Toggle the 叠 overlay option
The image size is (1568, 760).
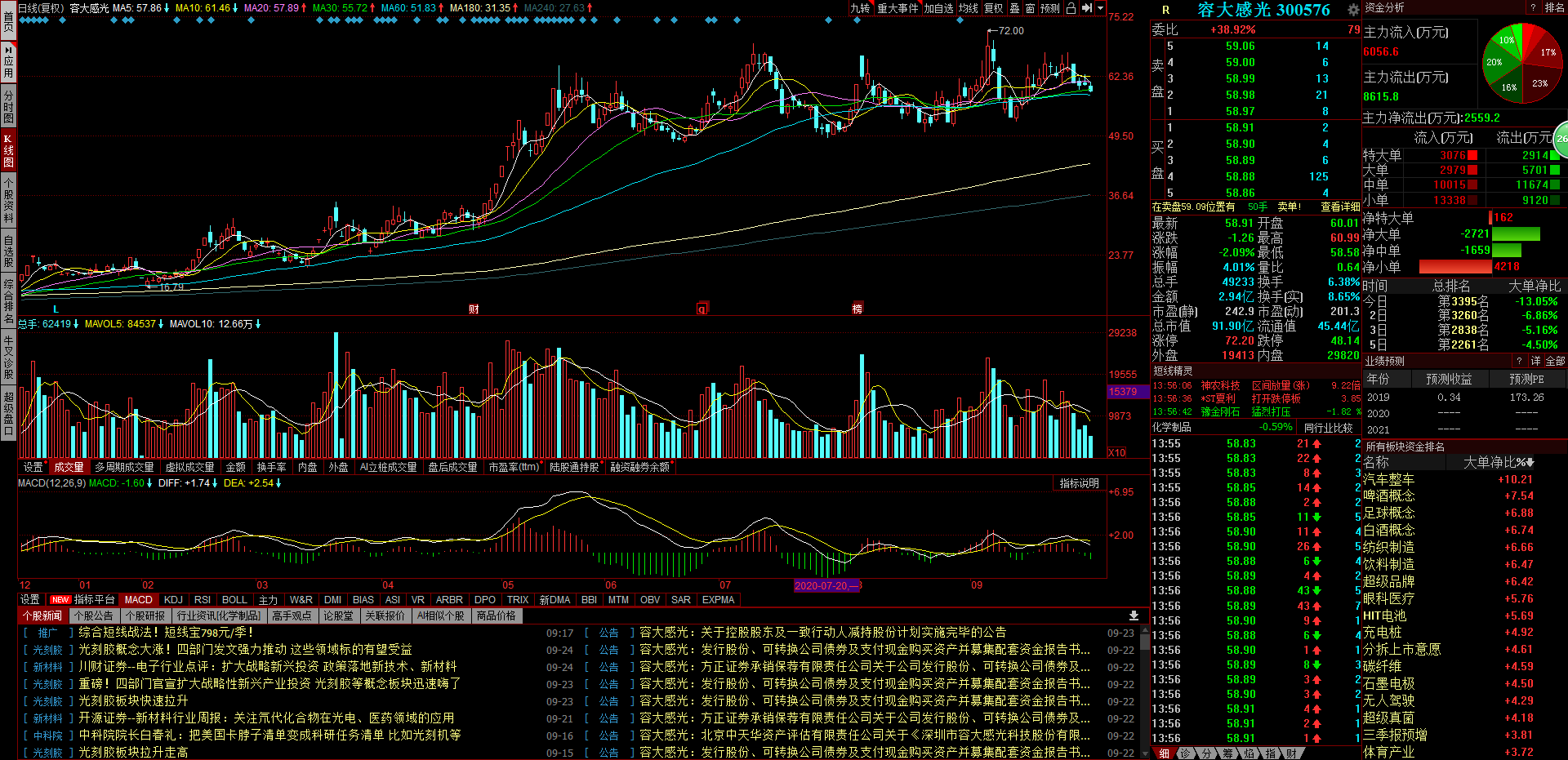pos(1014,8)
